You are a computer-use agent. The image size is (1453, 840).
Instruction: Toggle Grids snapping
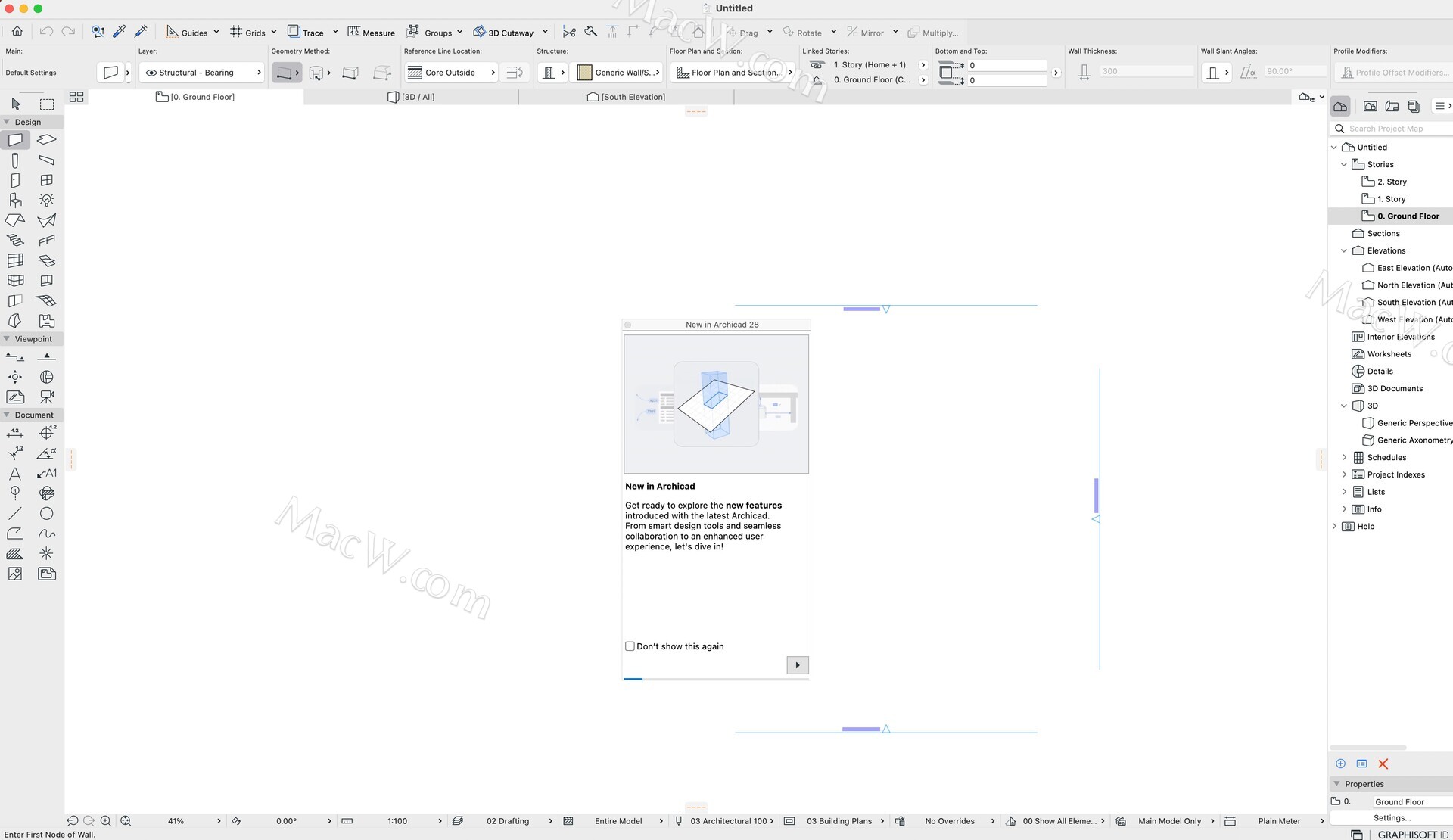coord(248,33)
